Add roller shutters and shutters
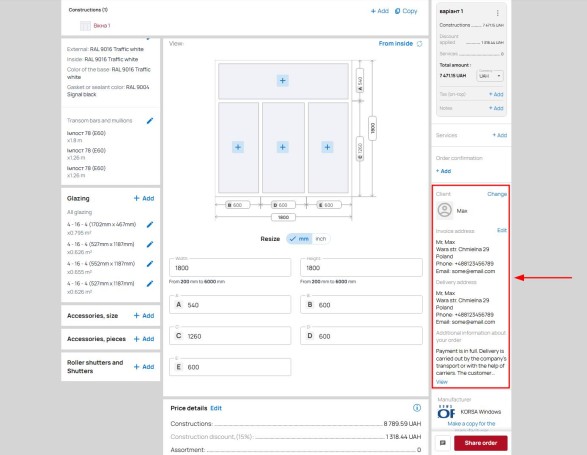 pos(144,367)
